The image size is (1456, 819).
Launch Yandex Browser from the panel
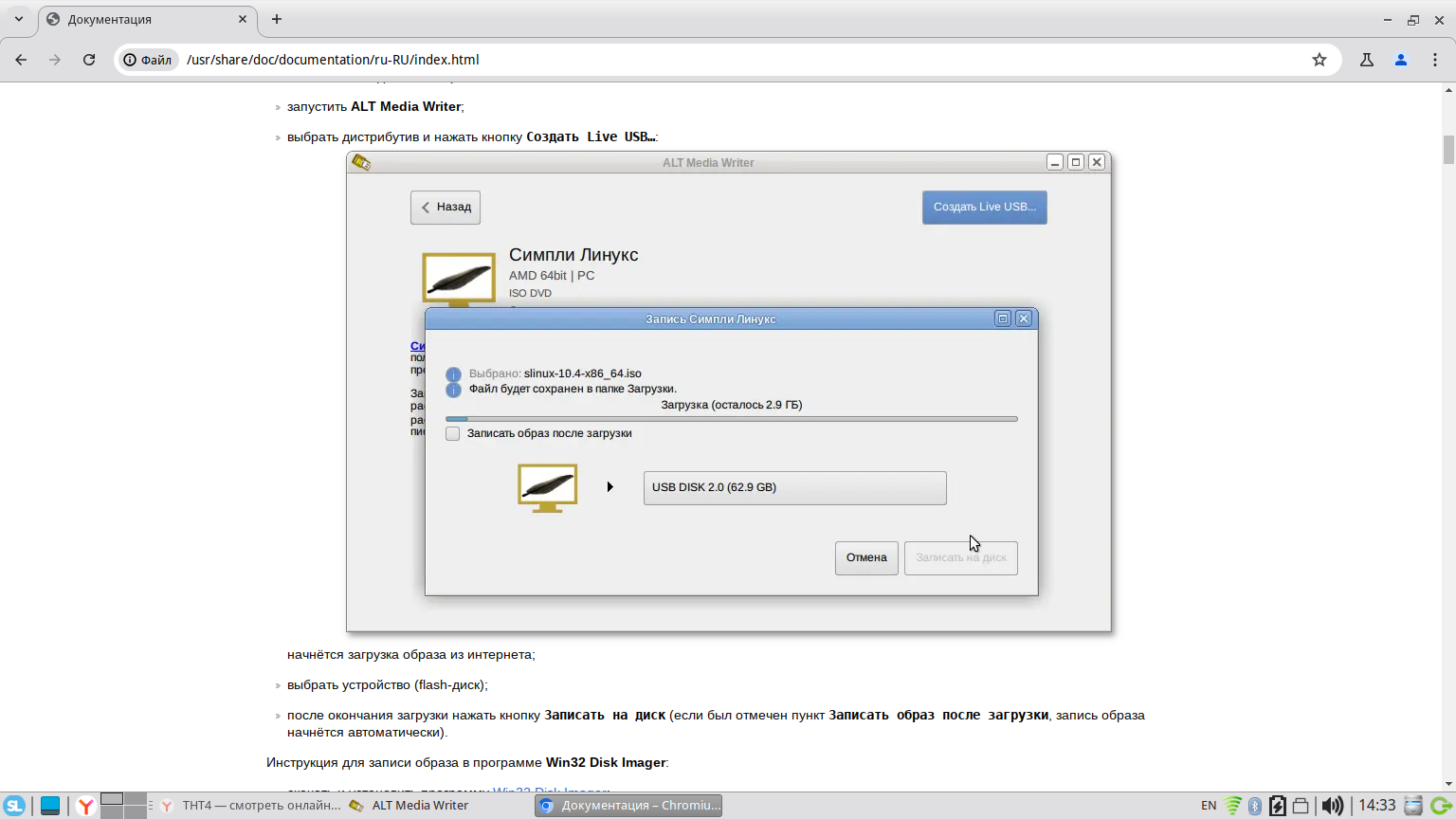85,806
